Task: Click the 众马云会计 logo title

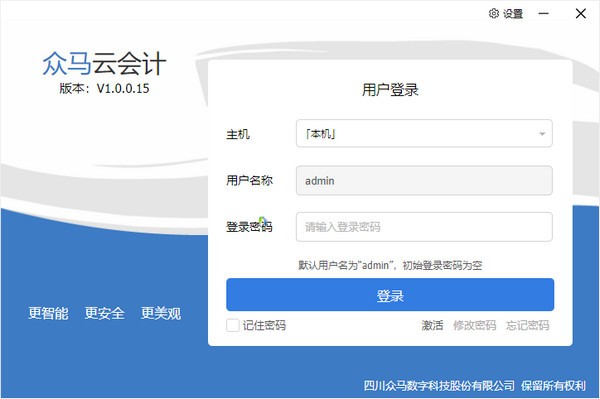Action: [x=104, y=64]
